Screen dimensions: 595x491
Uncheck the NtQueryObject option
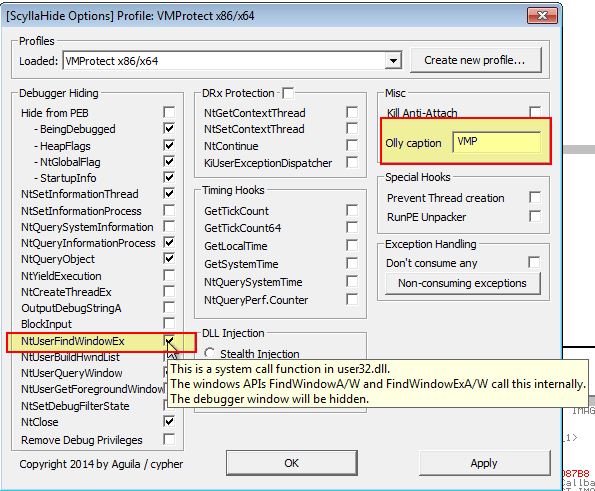point(169,259)
